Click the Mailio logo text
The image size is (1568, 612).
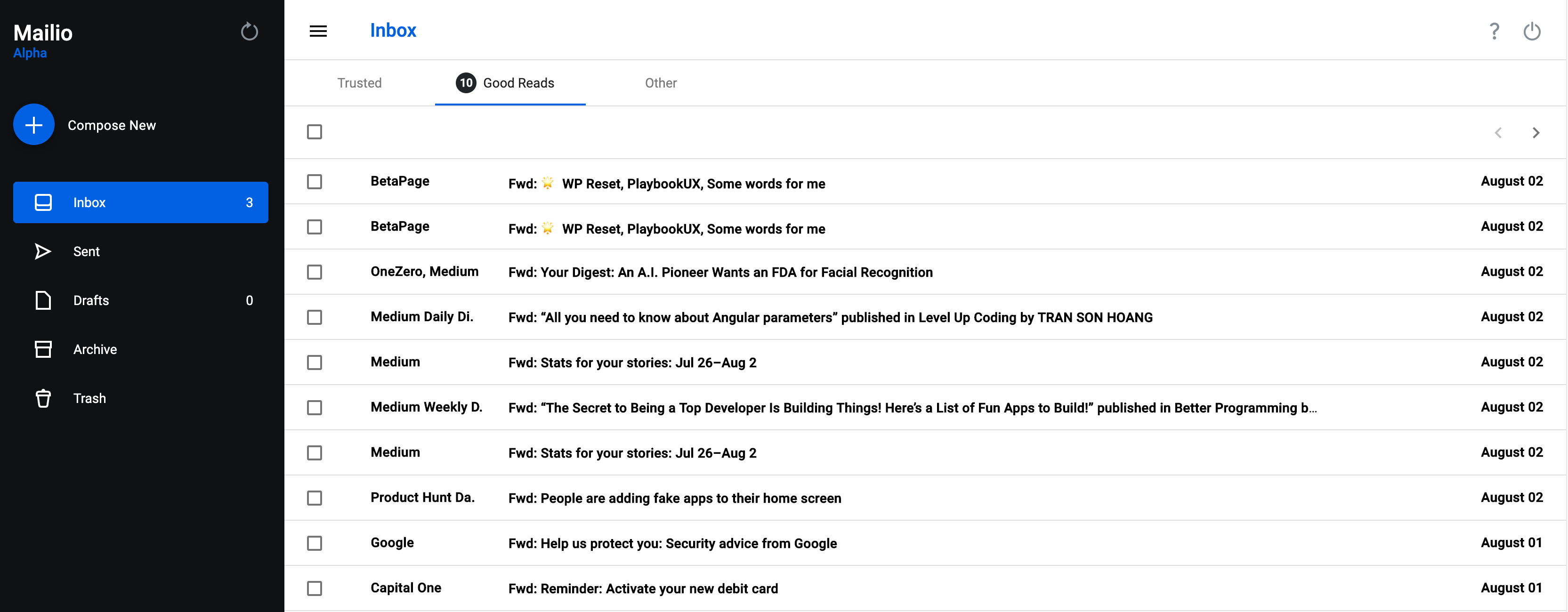coord(42,33)
